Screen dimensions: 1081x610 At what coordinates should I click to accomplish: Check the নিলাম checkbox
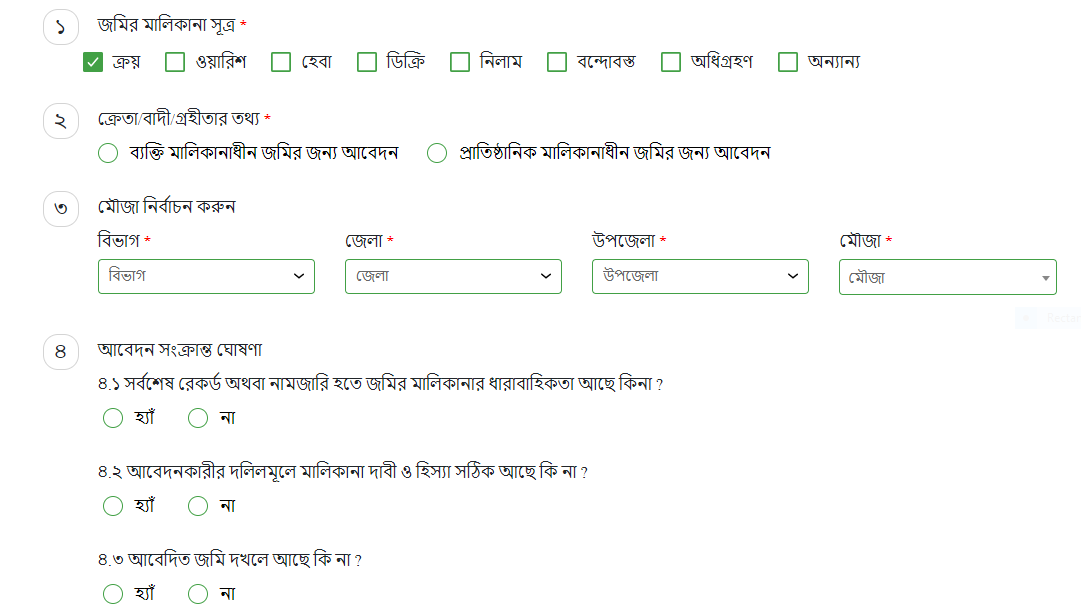pos(459,61)
